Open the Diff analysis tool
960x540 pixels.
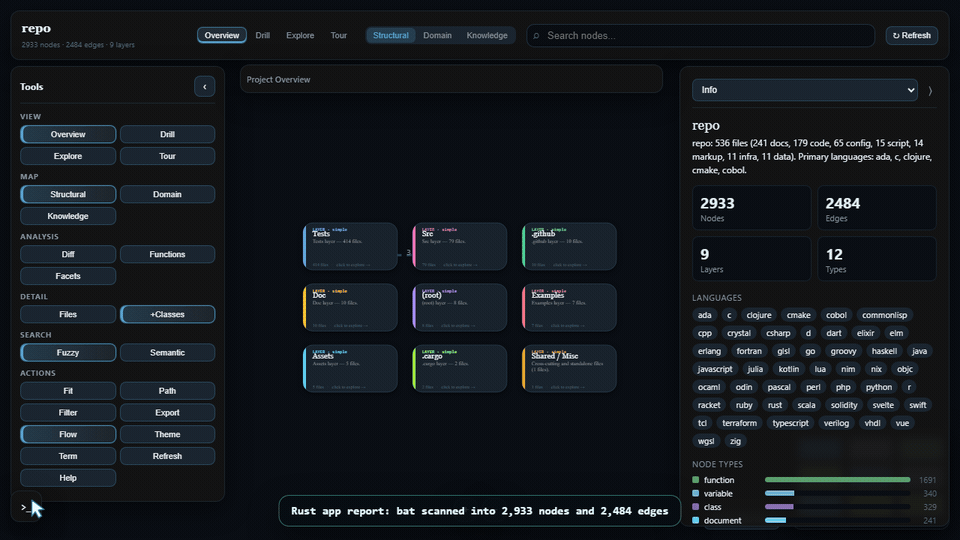tap(68, 254)
